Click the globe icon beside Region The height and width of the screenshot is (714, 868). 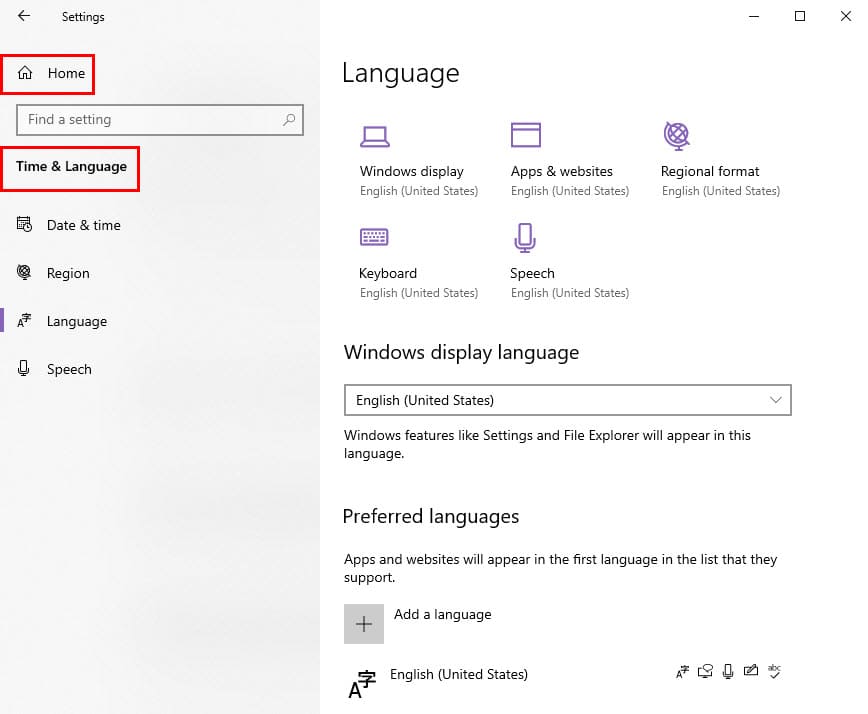[24, 272]
